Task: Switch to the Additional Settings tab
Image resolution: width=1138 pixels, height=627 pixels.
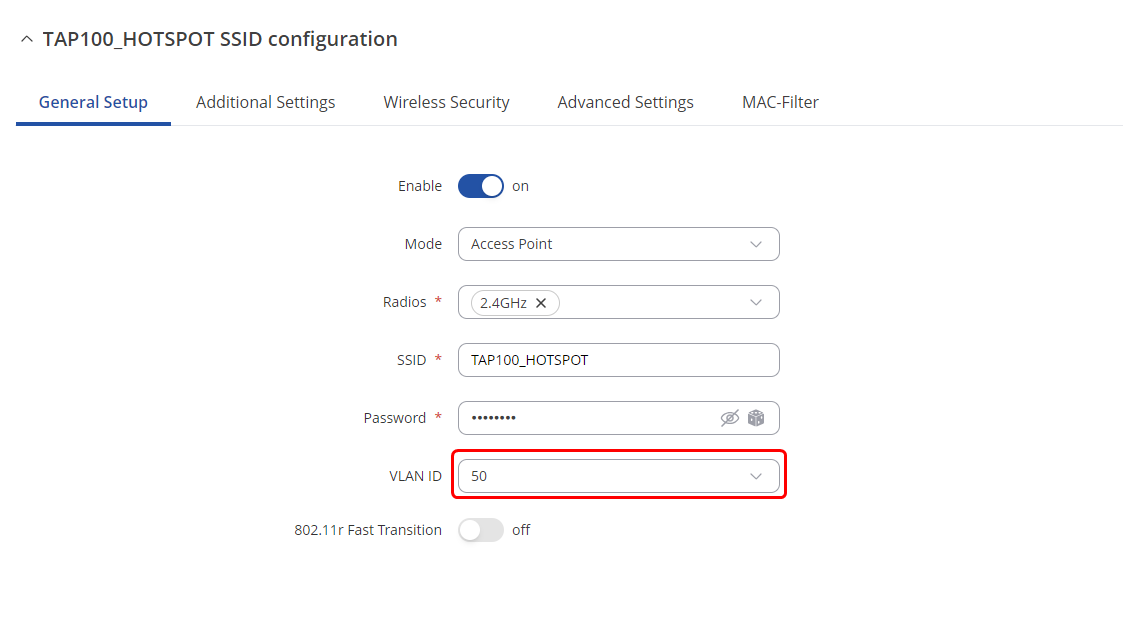Action: click(x=265, y=102)
